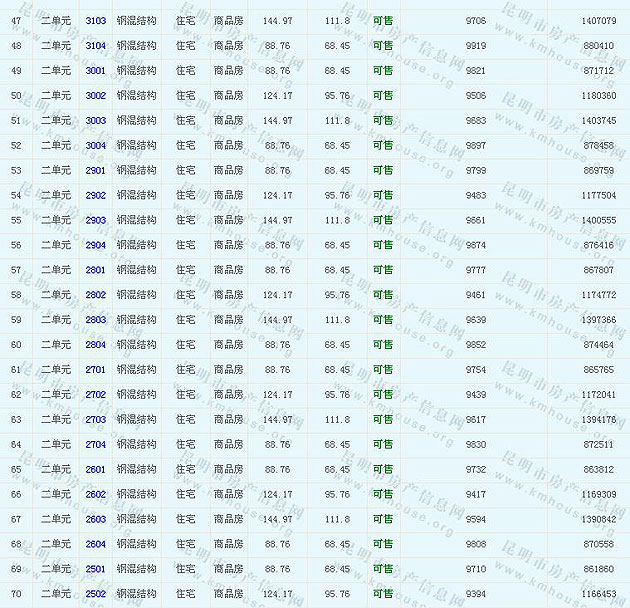Open room 3004 link
Screen dimensions: 630x608
[96, 146]
